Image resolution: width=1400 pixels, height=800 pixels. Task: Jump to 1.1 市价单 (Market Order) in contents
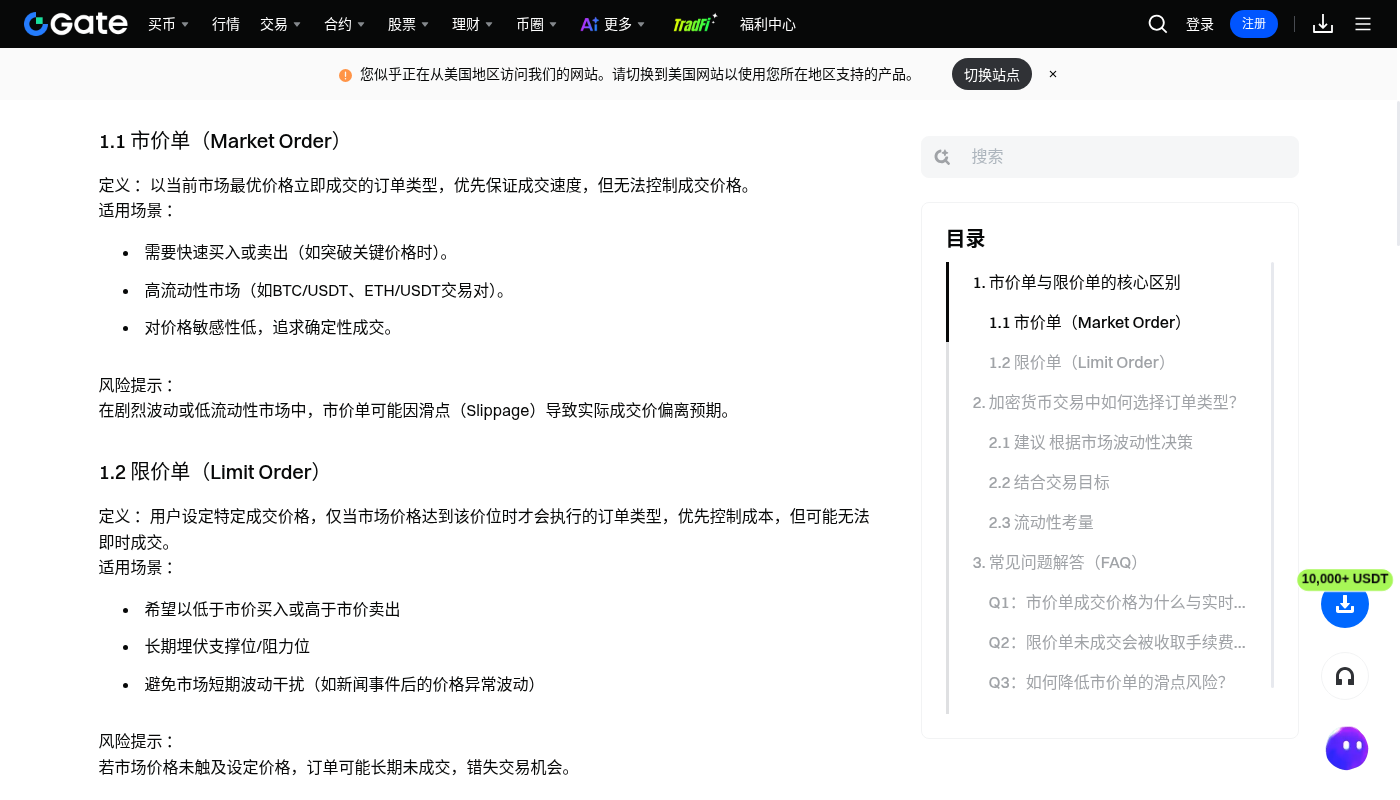pyautogui.click(x=1086, y=323)
